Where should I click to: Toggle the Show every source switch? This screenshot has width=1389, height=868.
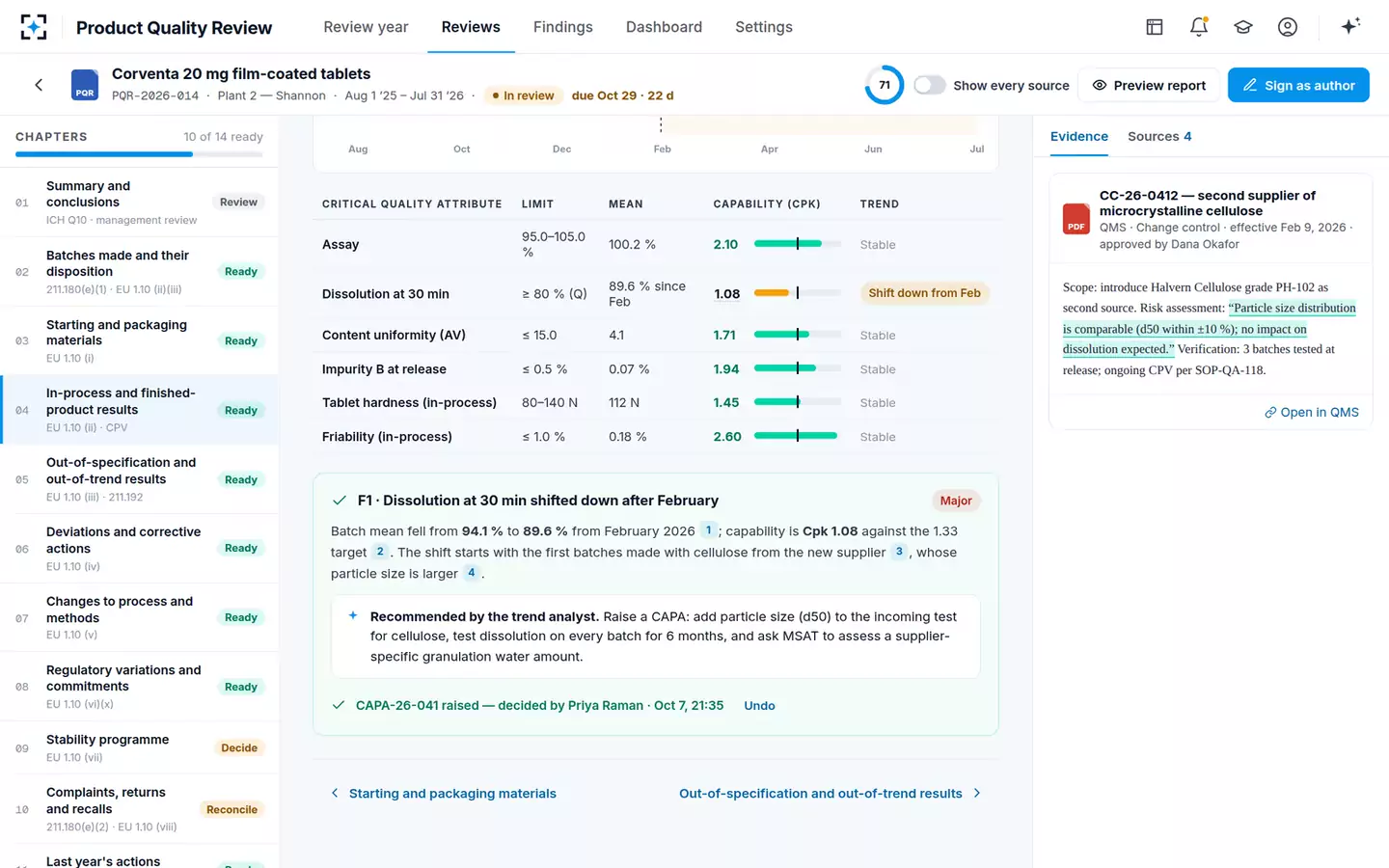pyautogui.click(x=930, y=85)
